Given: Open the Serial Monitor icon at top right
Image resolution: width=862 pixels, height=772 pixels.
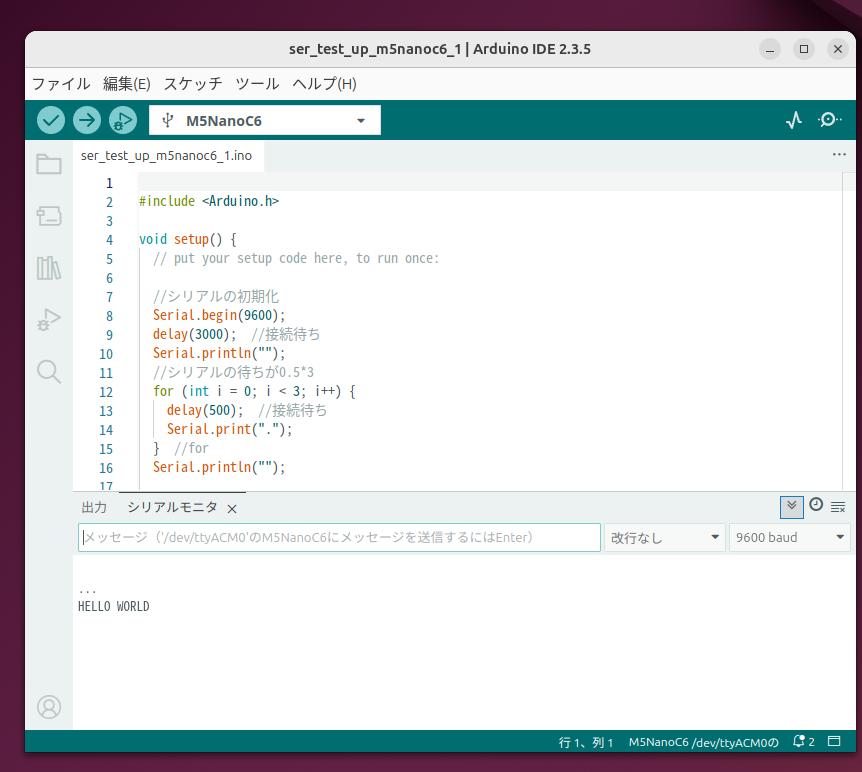Looking at the screenshot, I should tap(829, 119).
